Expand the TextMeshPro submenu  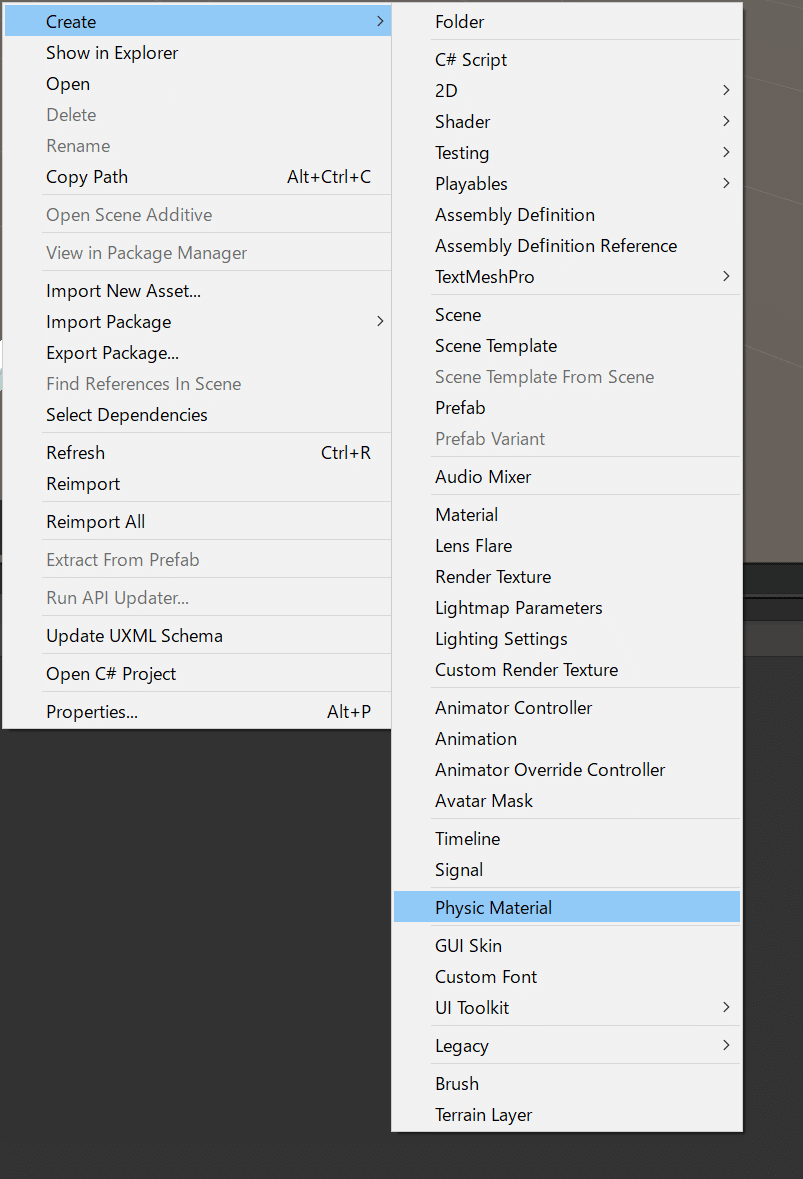tap(567, 277)
